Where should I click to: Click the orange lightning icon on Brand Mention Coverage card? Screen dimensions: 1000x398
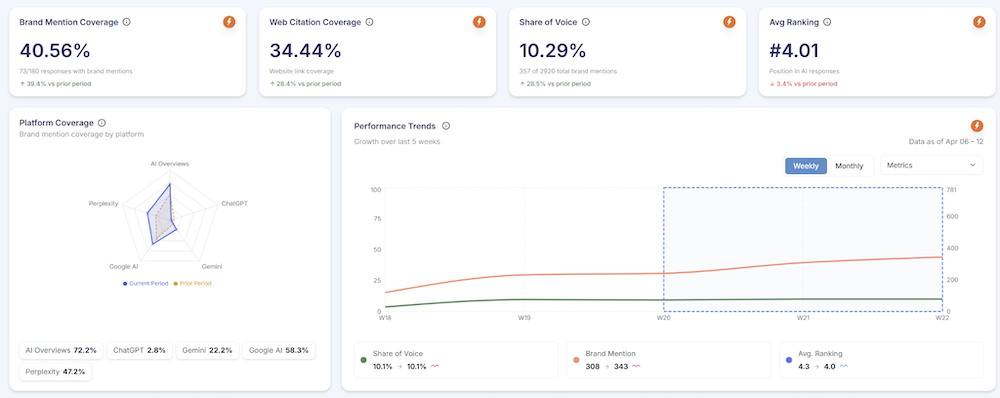click(x=229, y=22)
